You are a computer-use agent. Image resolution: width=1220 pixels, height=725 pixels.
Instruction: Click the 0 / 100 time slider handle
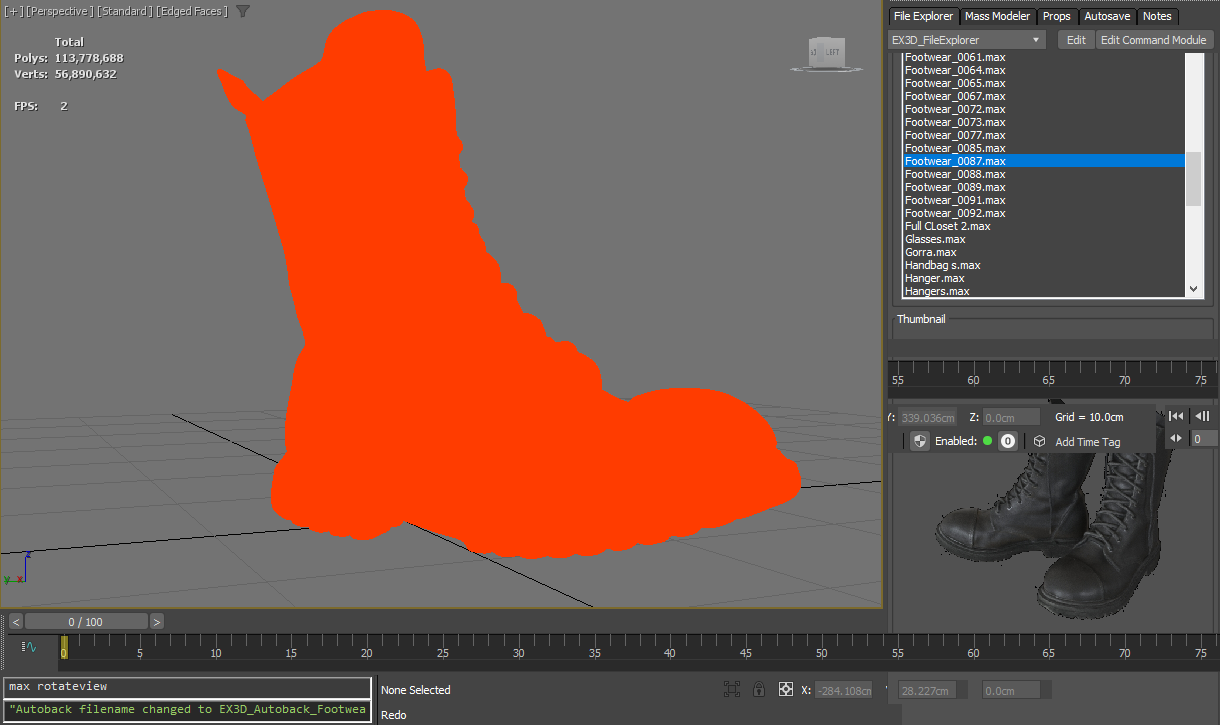[x=86, y=621]
